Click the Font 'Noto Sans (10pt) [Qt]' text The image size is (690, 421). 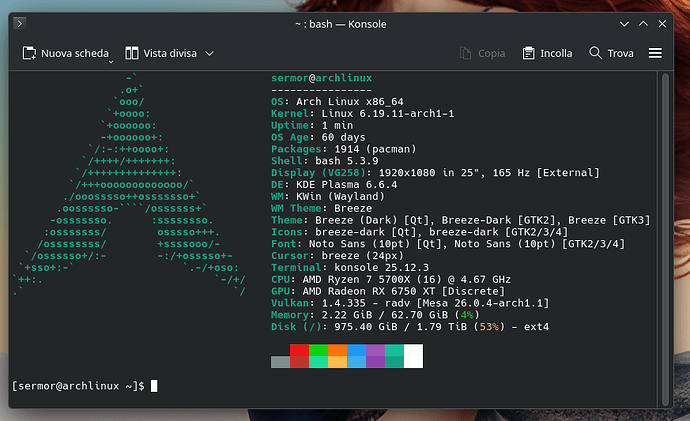pos(378,244)
